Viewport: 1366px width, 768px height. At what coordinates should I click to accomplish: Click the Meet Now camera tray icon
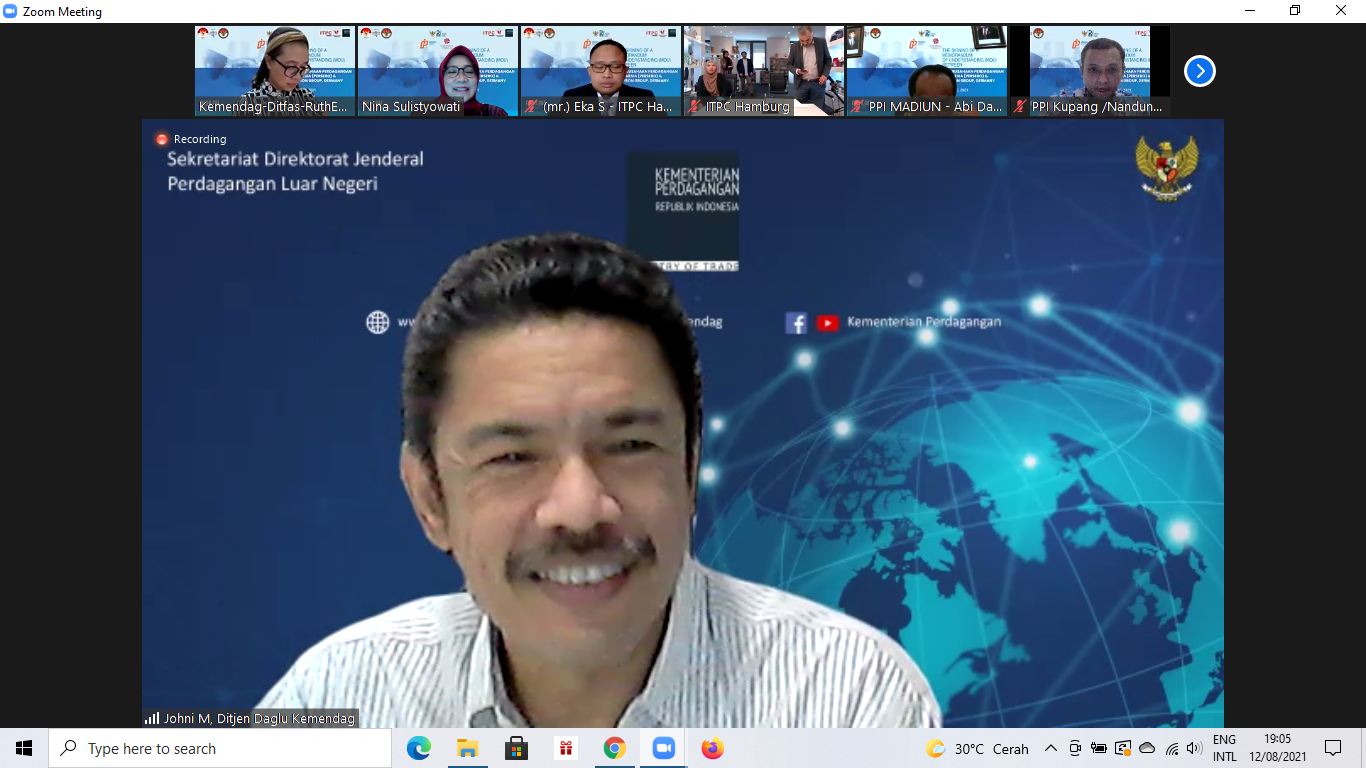tap(1075, 748)
